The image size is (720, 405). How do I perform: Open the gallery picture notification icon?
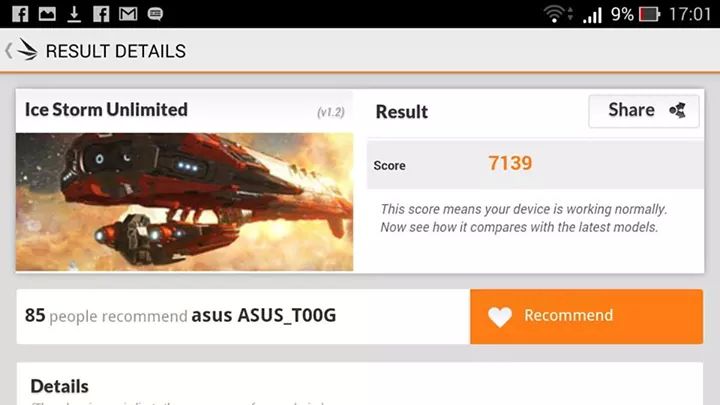click(47, 14)
